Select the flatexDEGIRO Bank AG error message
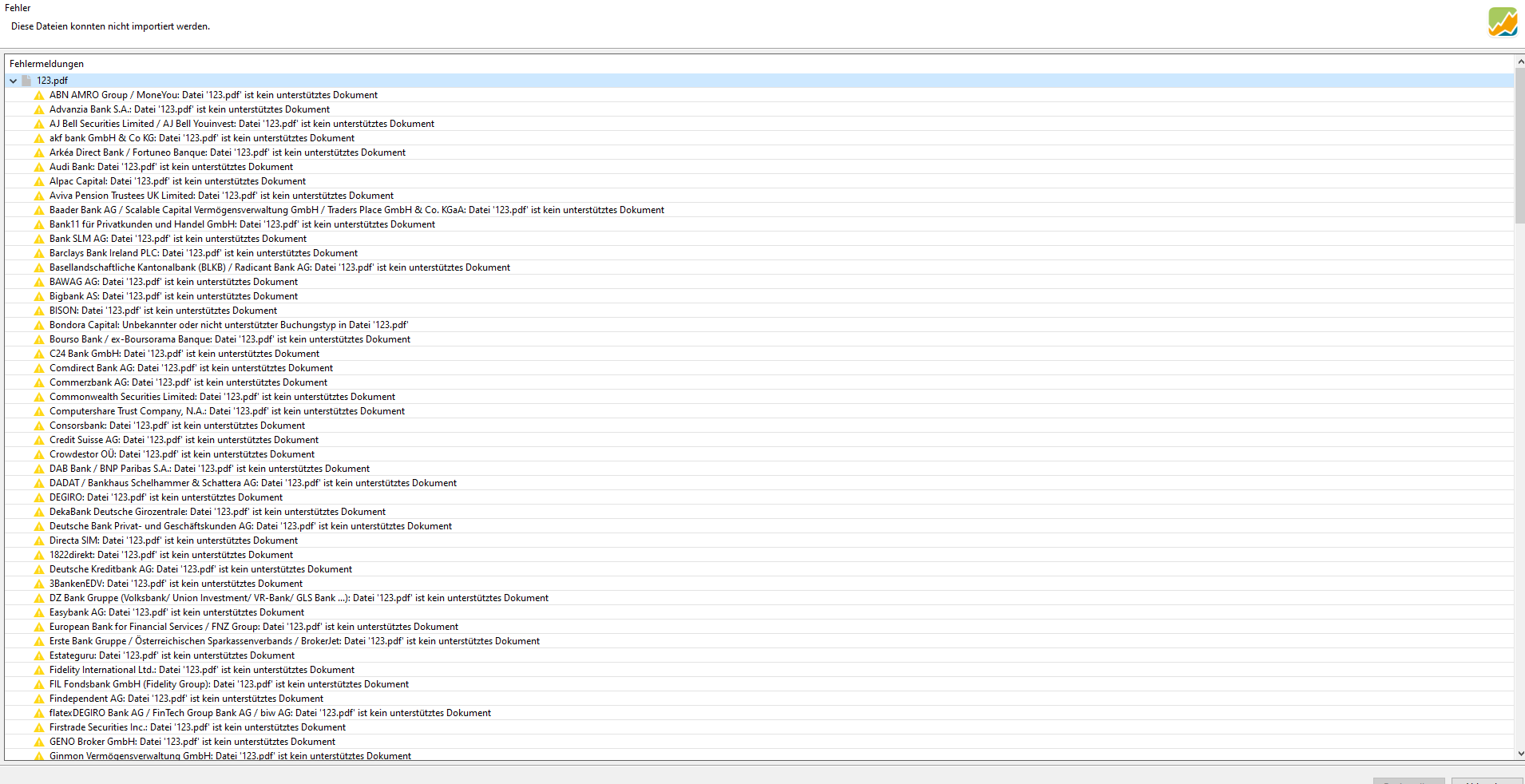The width and height of the screenshot is (1525, 784). click(x=270, y=713)
